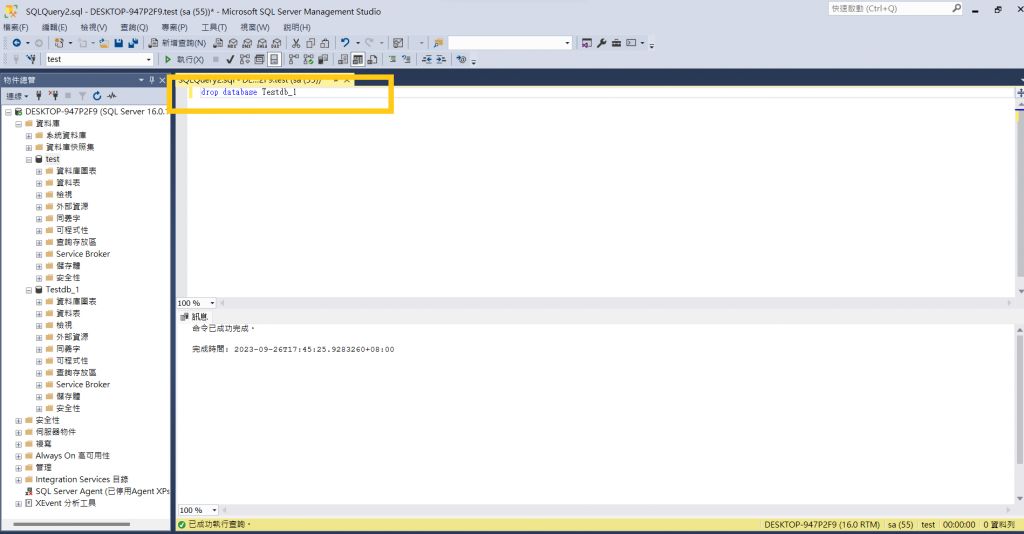The image size is (1024, 534).
Task: Click Object Explorer Connect plug icon
Action: 39,96
